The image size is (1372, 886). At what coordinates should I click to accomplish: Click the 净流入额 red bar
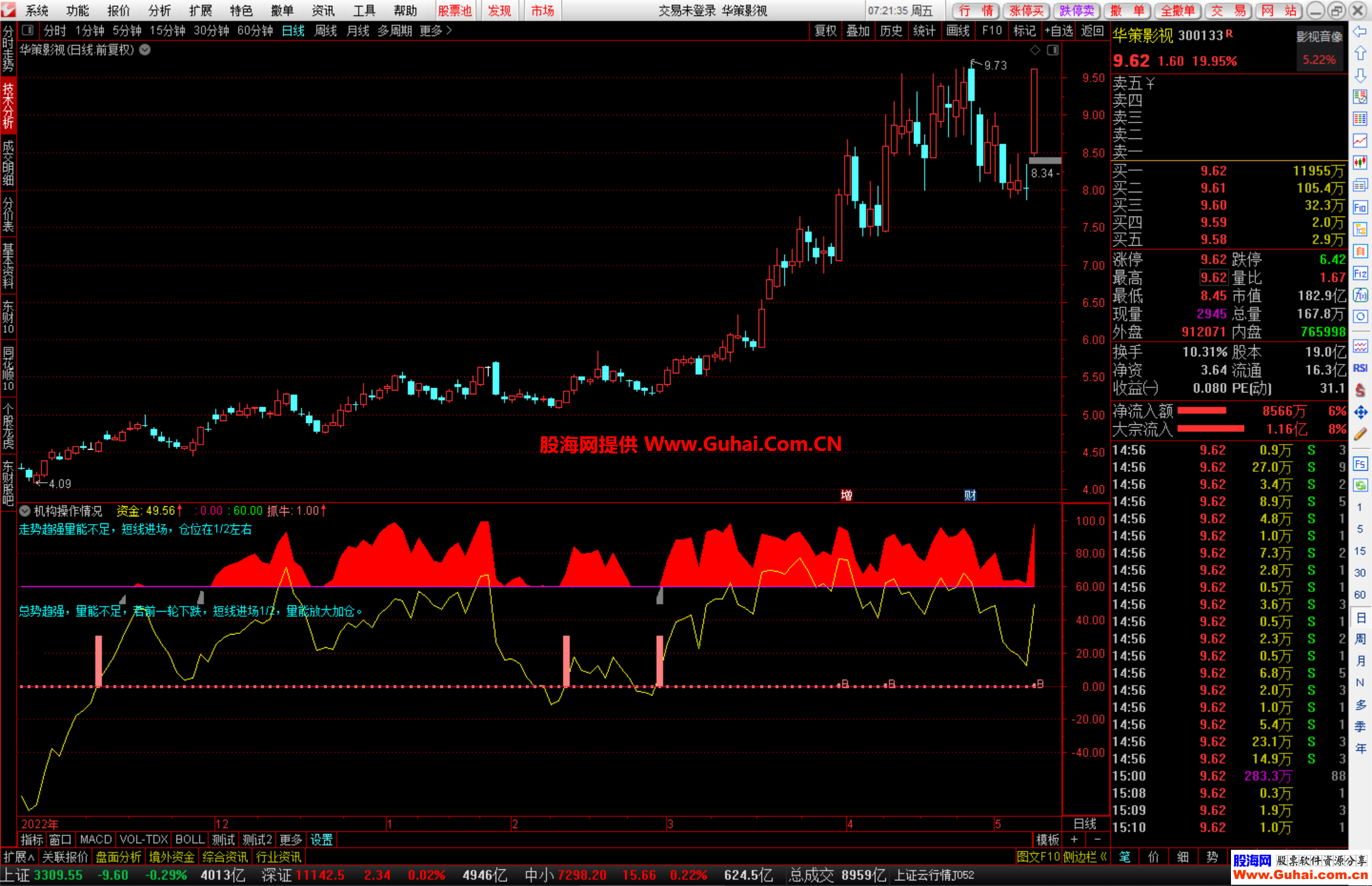coord(1202,411)
